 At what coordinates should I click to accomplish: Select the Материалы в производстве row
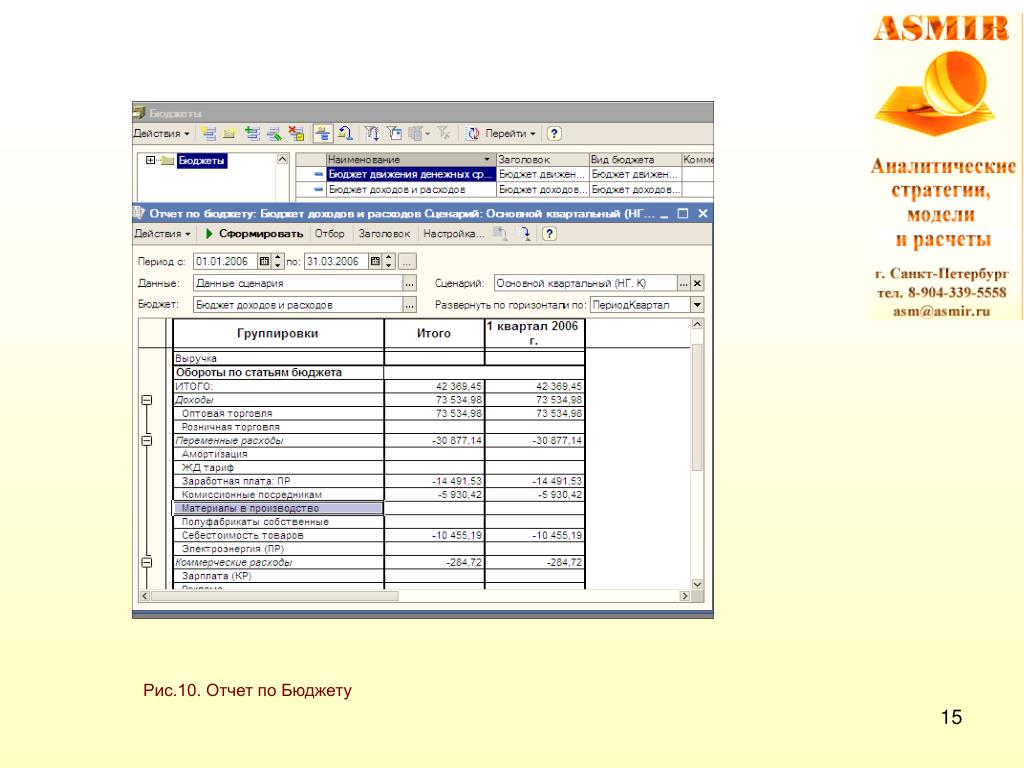click(x=278, y=508)
